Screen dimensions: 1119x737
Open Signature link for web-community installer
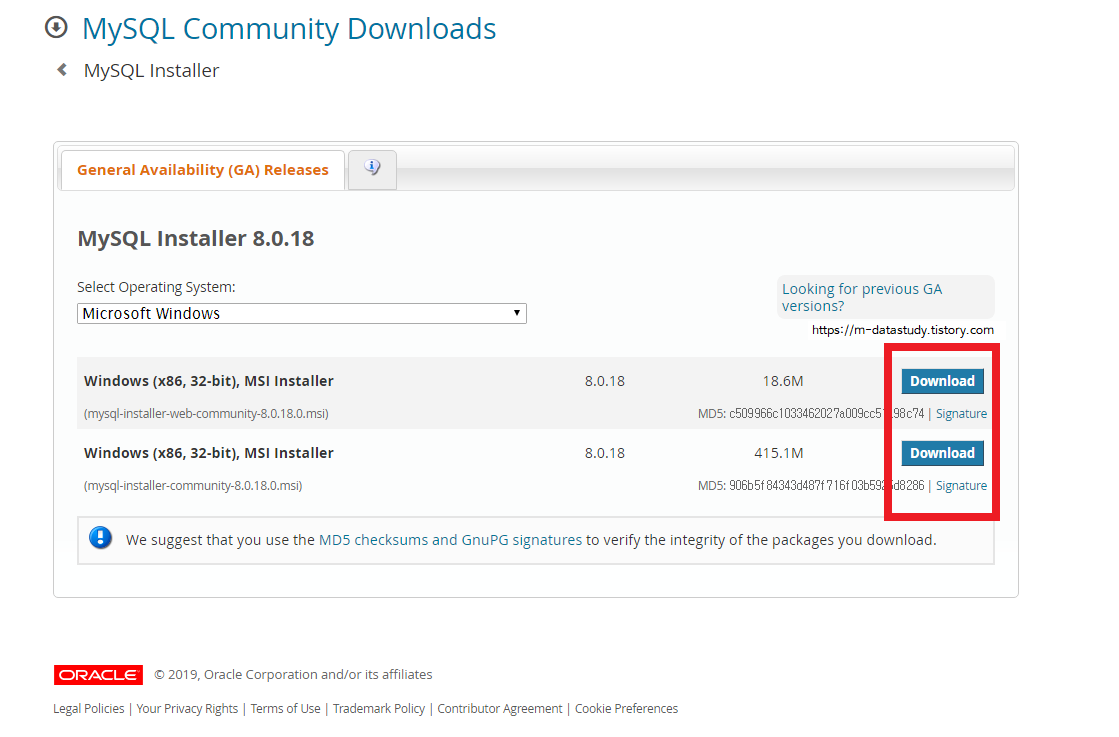[961, 414]
